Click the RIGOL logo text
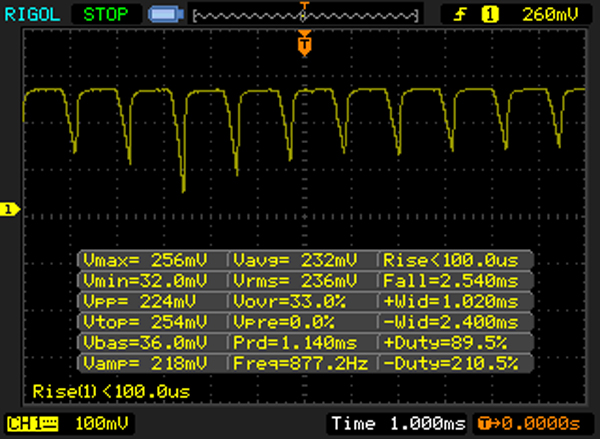The image size is (600, 439). point(33,15)
